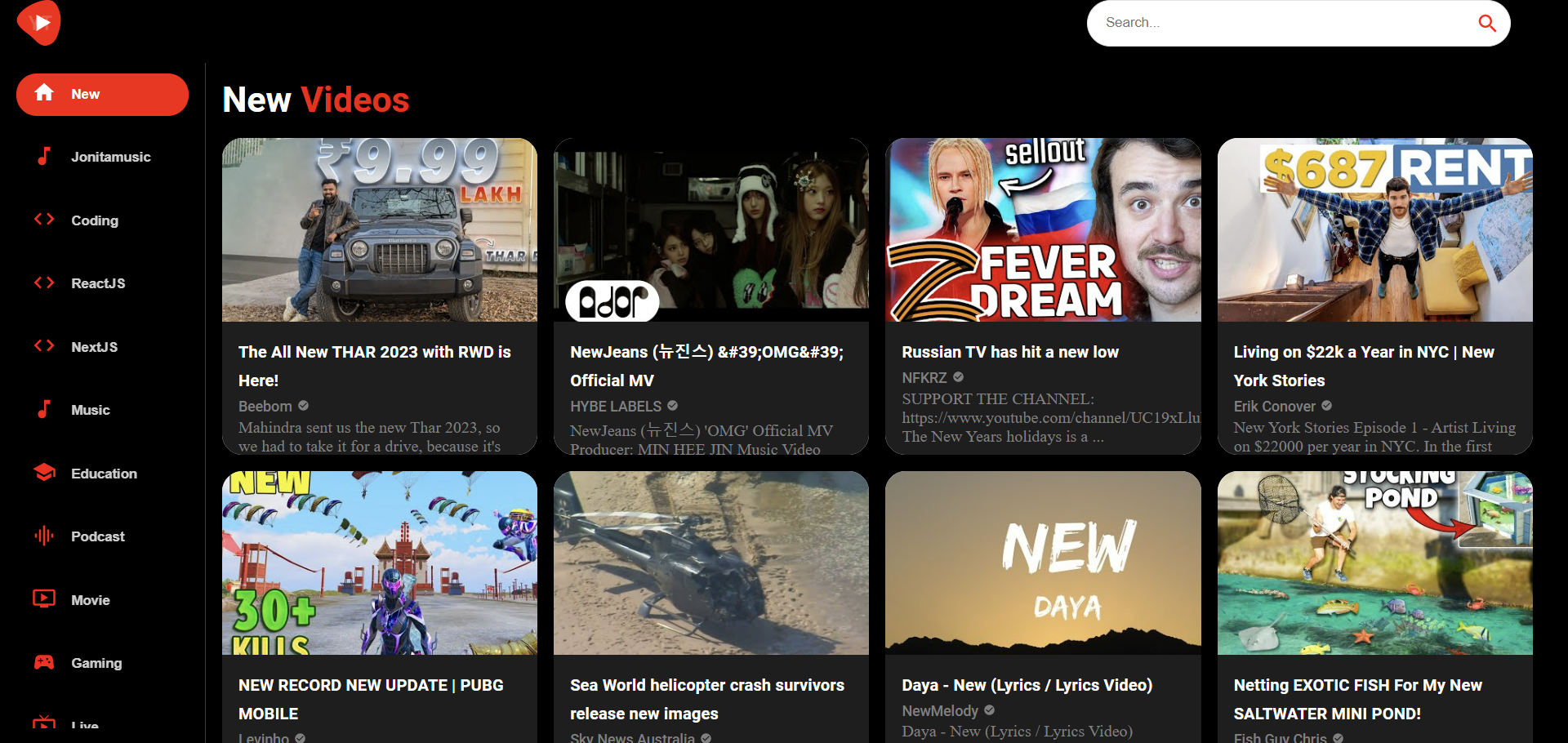Open title 'Netting EXOTIC FISH For My New'
The image size is (1568, 743).
(x=1358, y=699)
